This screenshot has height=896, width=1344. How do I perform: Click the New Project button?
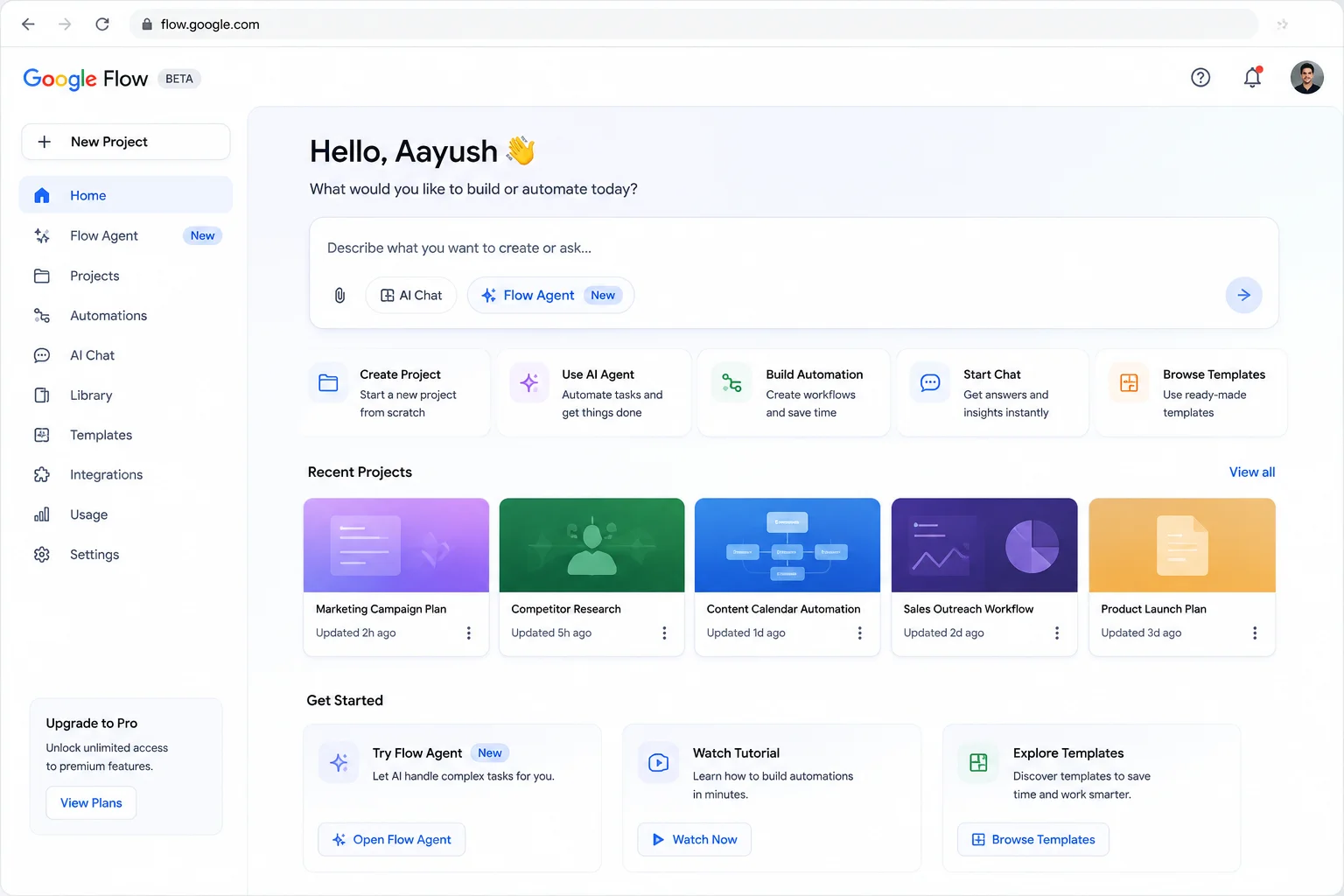click(x=126, y=142)
